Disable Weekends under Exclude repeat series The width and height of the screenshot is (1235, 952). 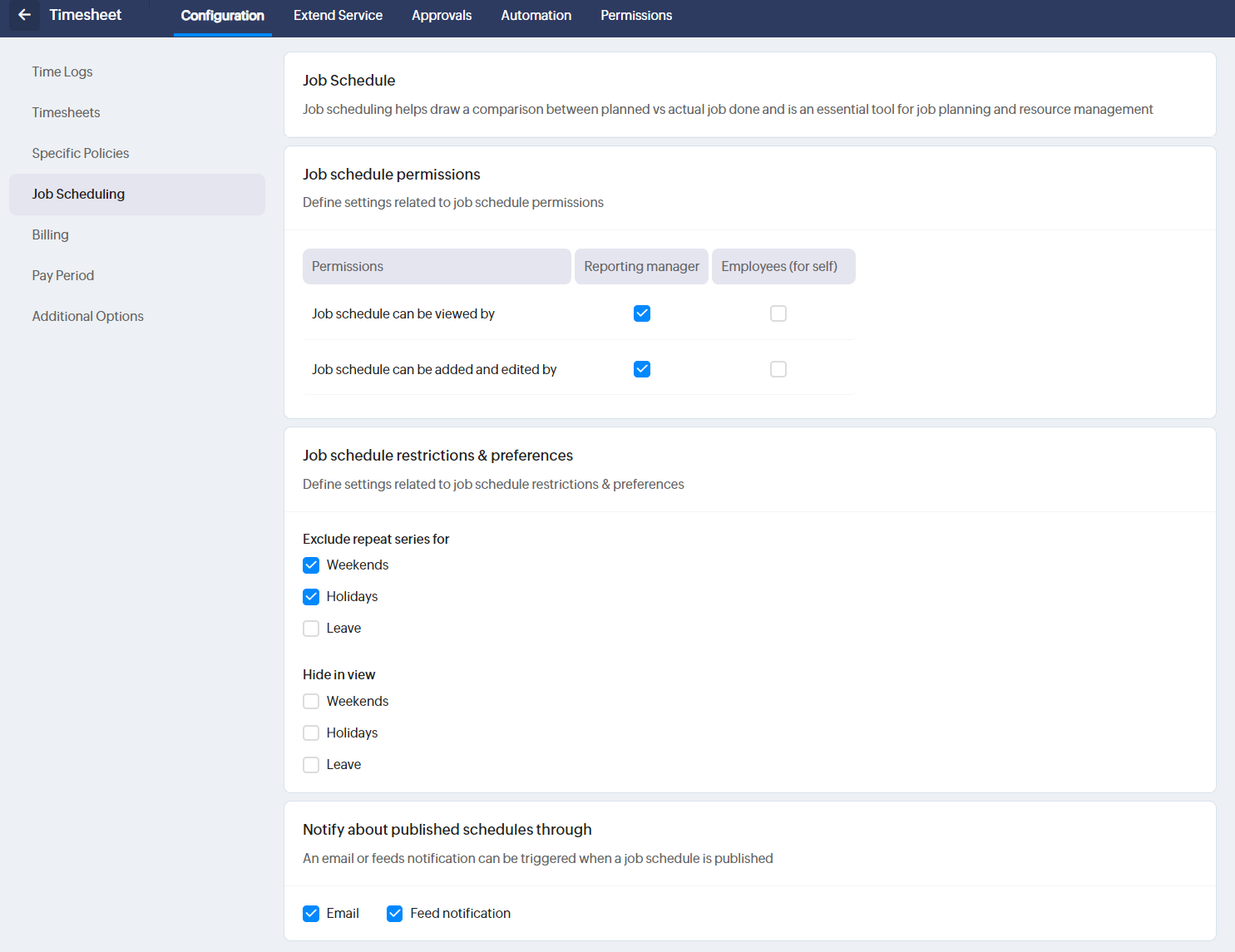(311, 565)
